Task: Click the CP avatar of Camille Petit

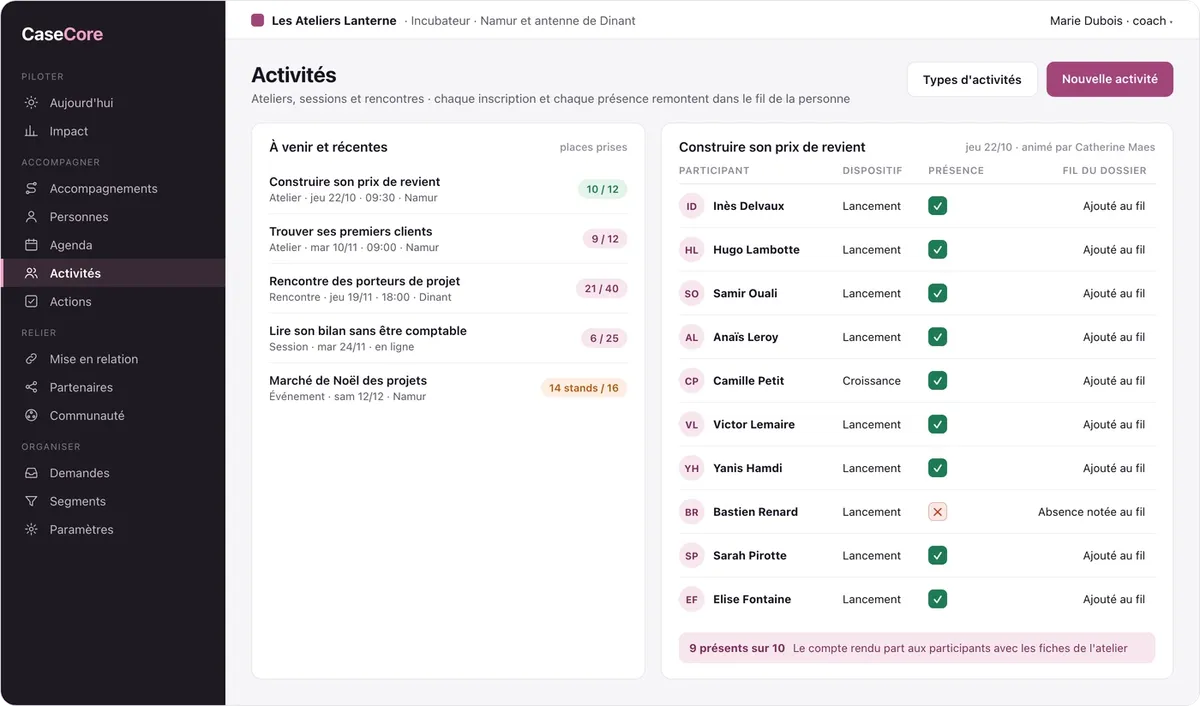Action: point(692,381)
